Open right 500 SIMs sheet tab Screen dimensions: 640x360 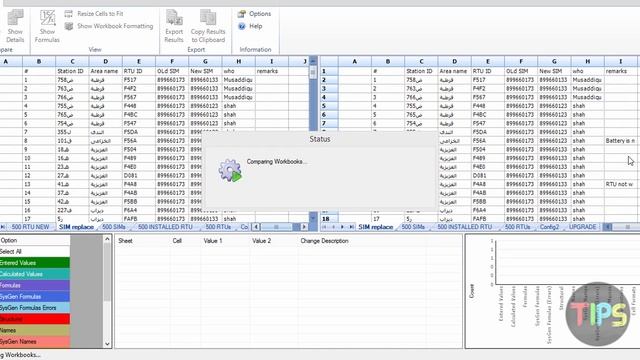pos(413,227)
